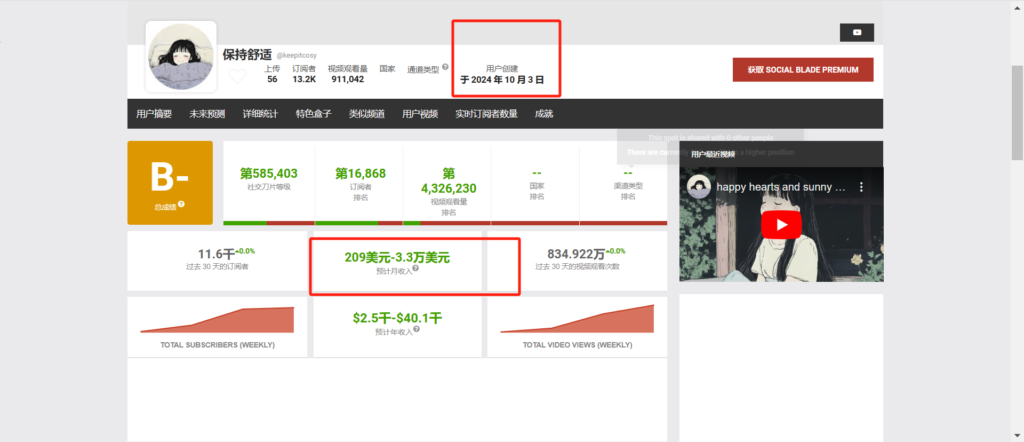Open the 成就 tab
Image resolution: width=1024 pixels, height=442 pixels.
click(x=543, y=114)
